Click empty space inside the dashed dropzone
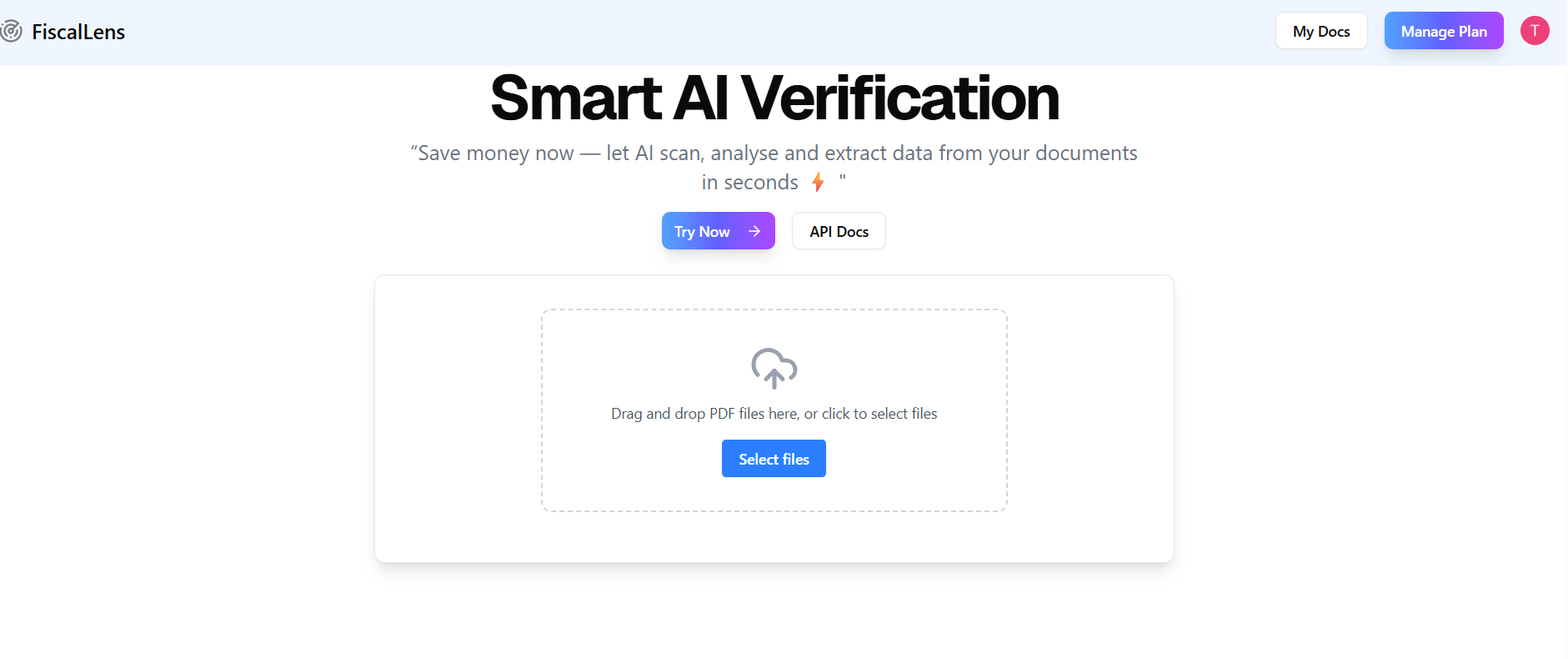 (917, 350)
